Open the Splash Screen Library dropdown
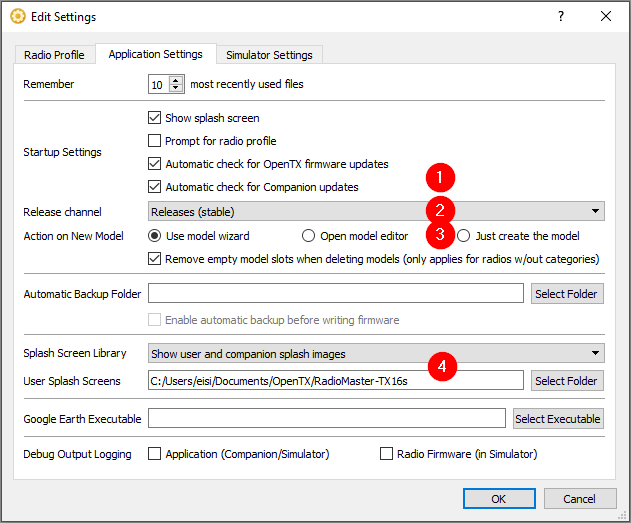 [376, 353]
